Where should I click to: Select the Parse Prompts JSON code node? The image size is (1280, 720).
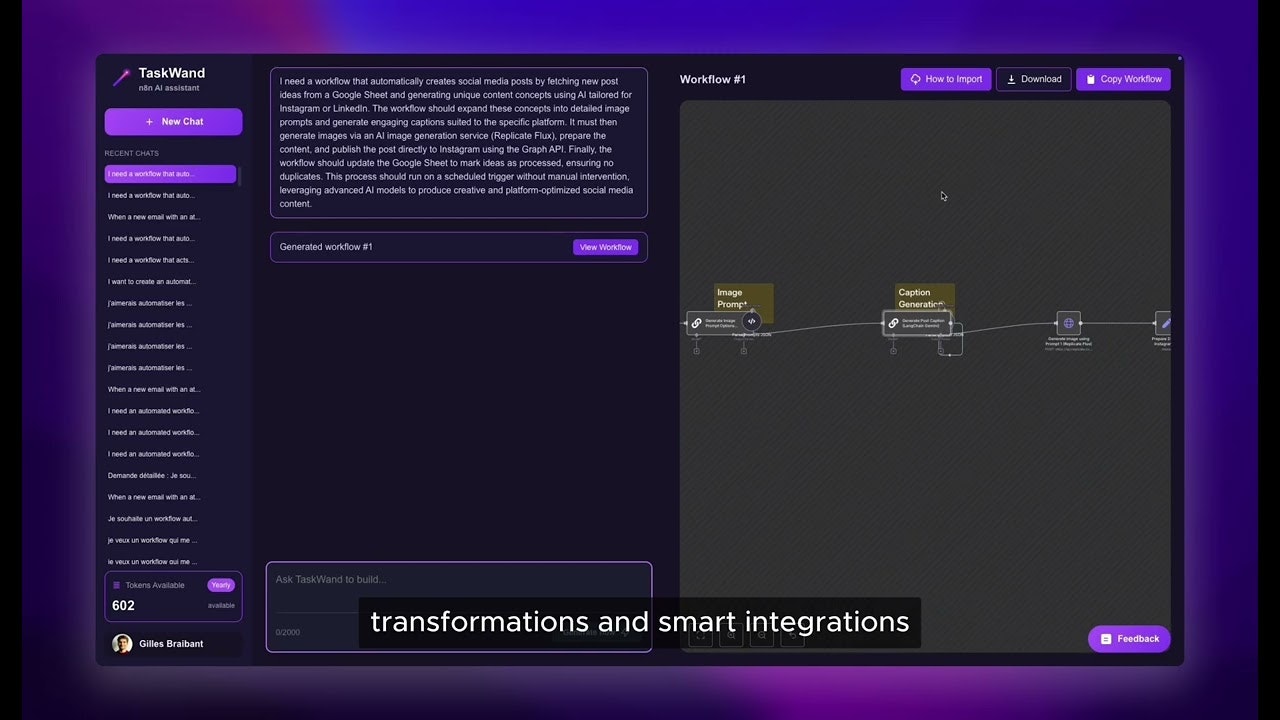coord(751,321)
